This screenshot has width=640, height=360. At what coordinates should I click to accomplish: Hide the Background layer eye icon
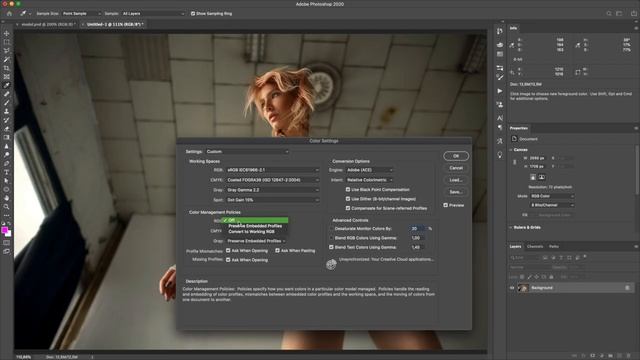coord(512,288)
